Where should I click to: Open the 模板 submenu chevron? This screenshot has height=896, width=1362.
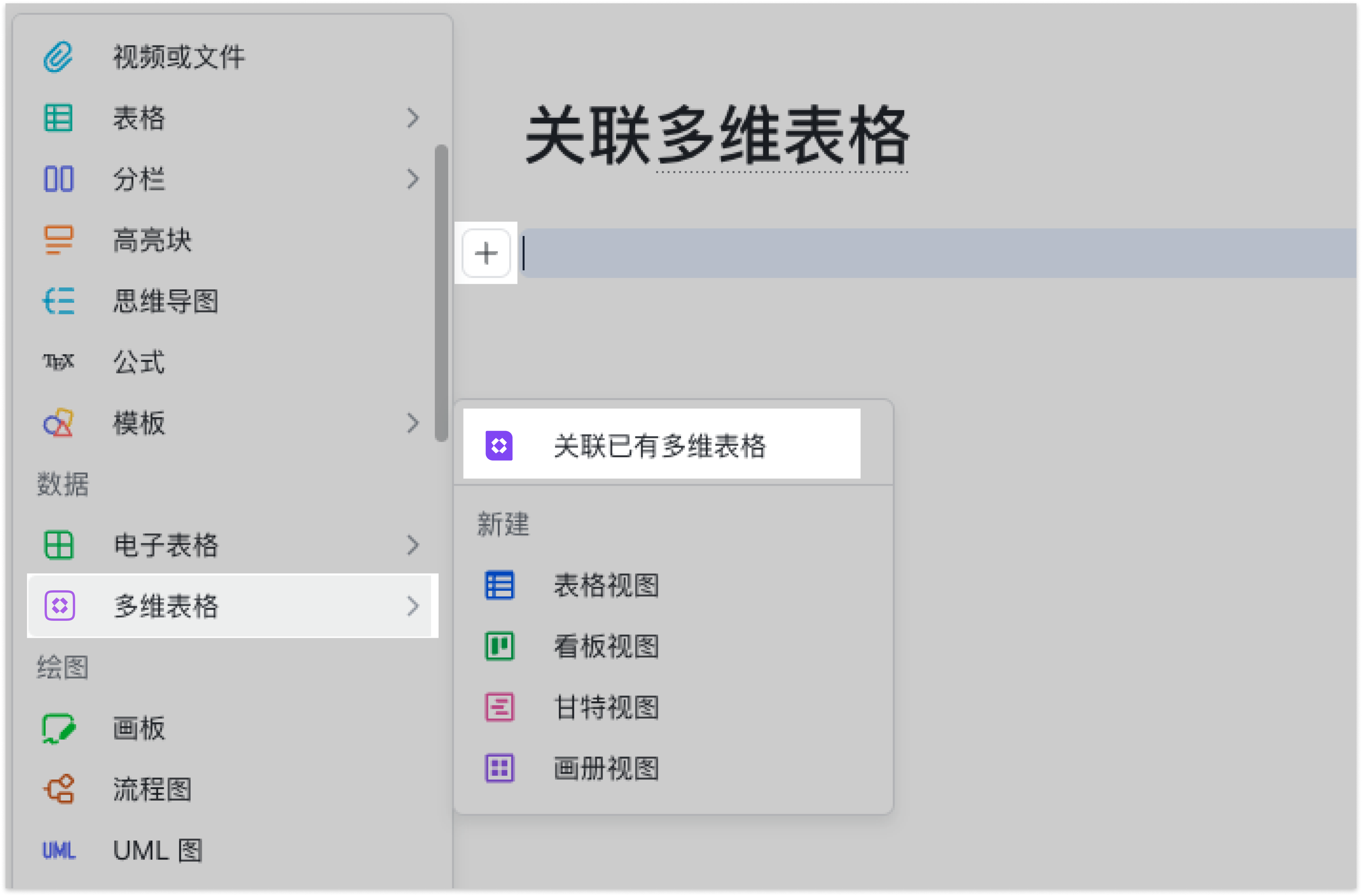tap(413, 423)
